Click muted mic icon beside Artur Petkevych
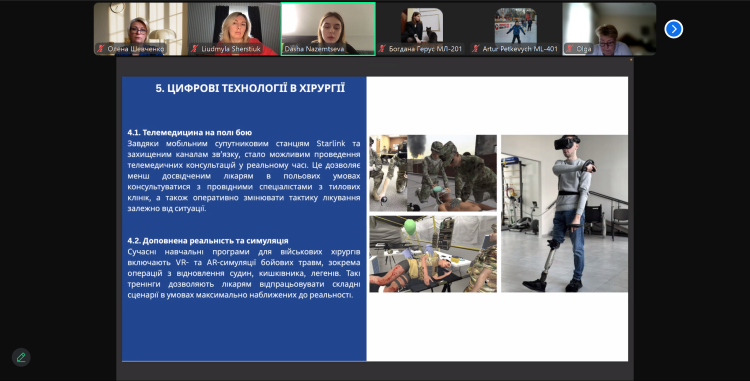 (x=476, y=48)
